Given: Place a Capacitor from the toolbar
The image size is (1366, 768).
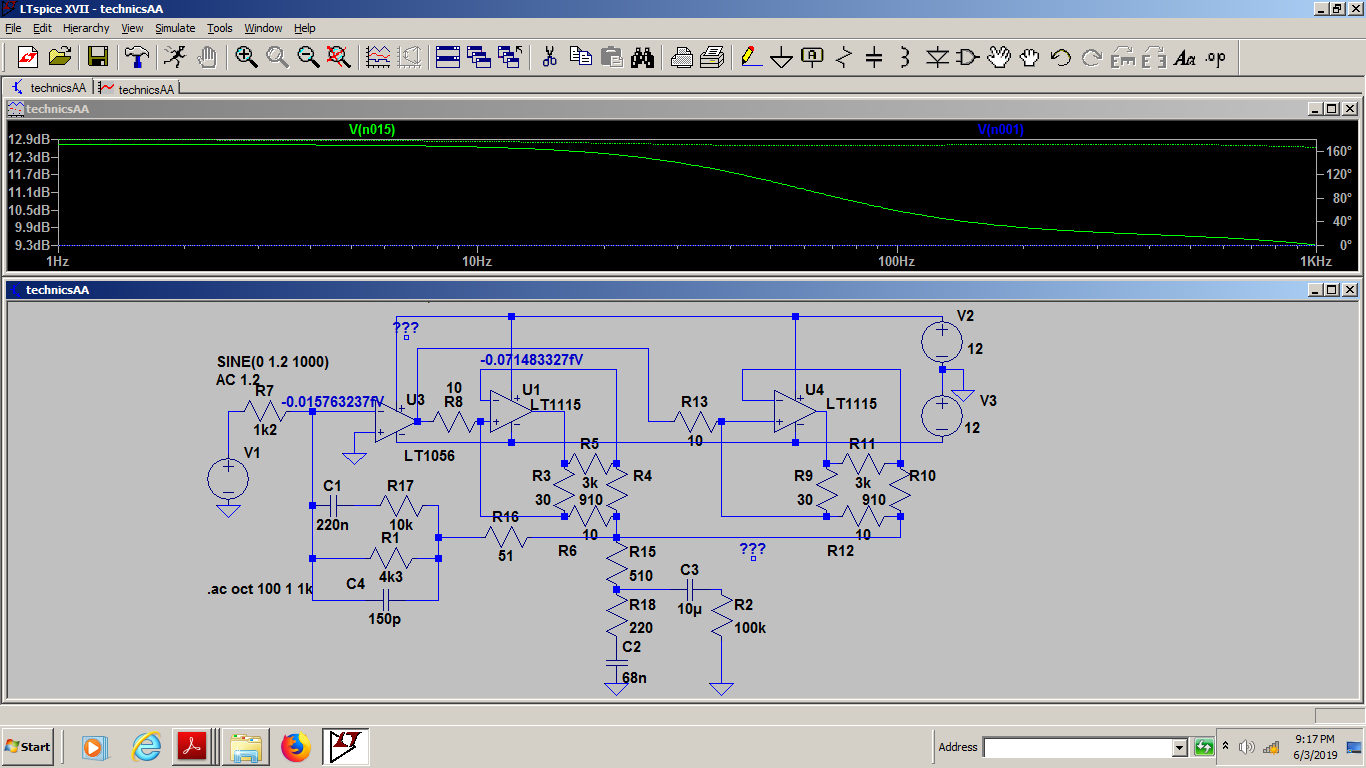Looking at the screenshot, I should click(874, 57).
